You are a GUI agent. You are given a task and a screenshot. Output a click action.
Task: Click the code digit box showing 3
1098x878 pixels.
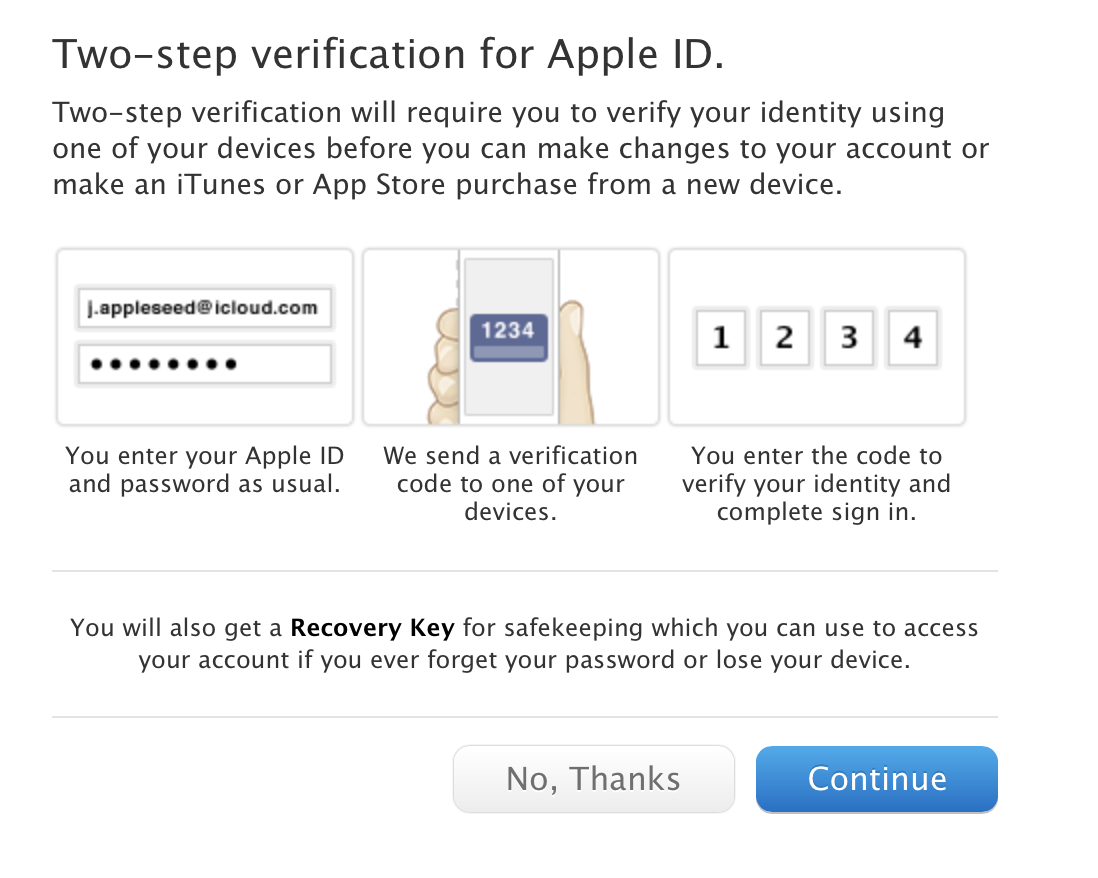848,337
